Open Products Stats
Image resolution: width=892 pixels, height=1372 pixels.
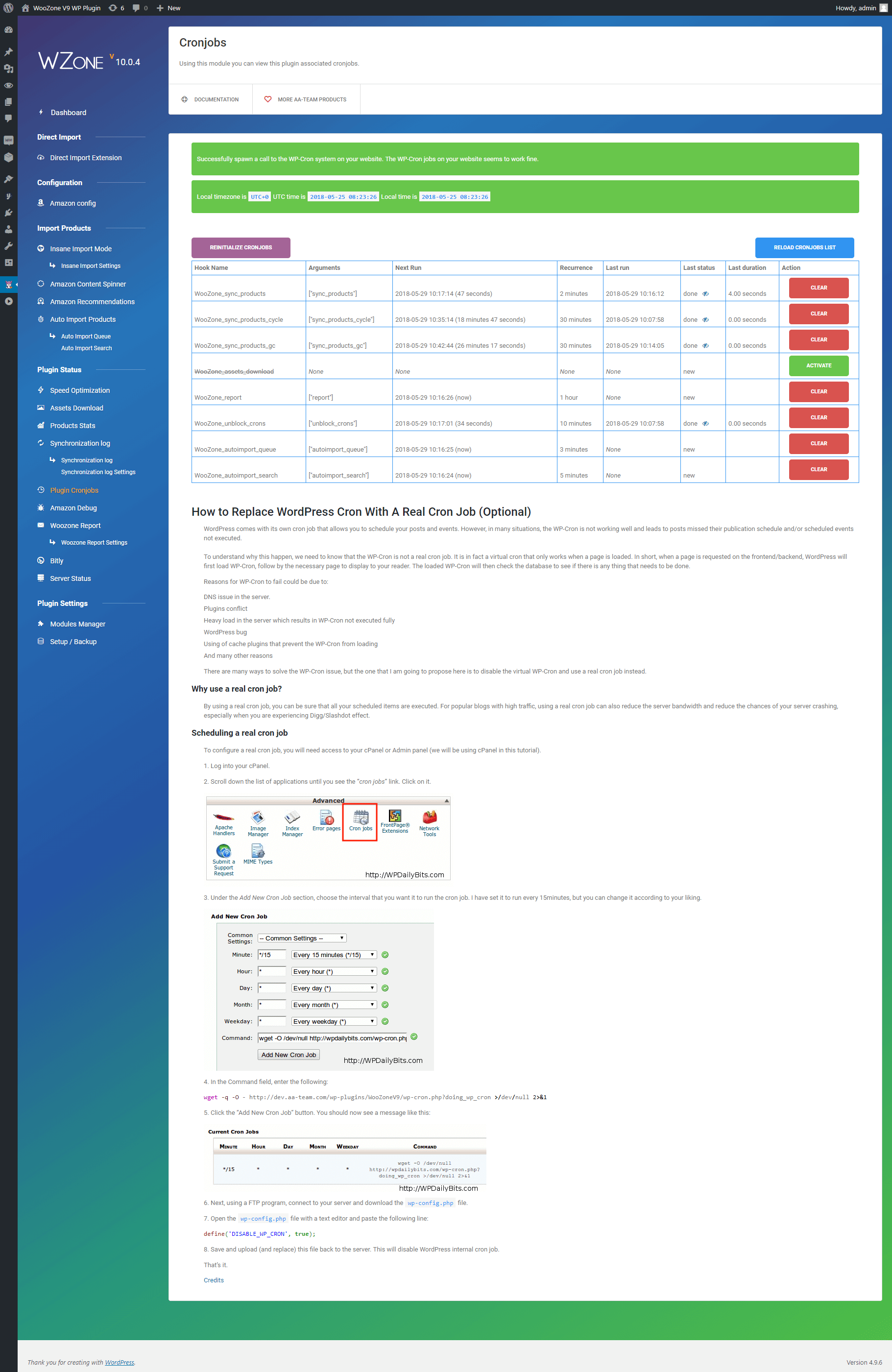tap(72, 426)
